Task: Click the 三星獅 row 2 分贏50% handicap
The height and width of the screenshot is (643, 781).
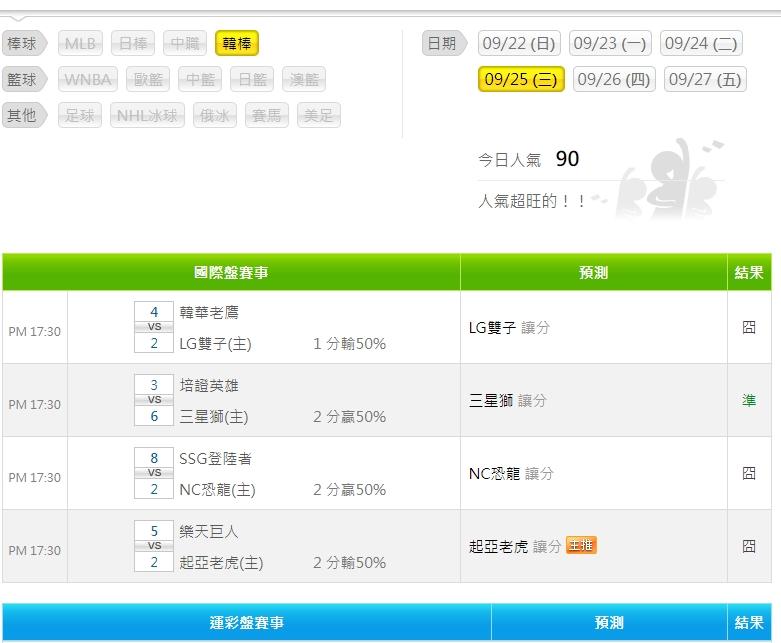Action: pyautogui.click(x=350, y=416)
